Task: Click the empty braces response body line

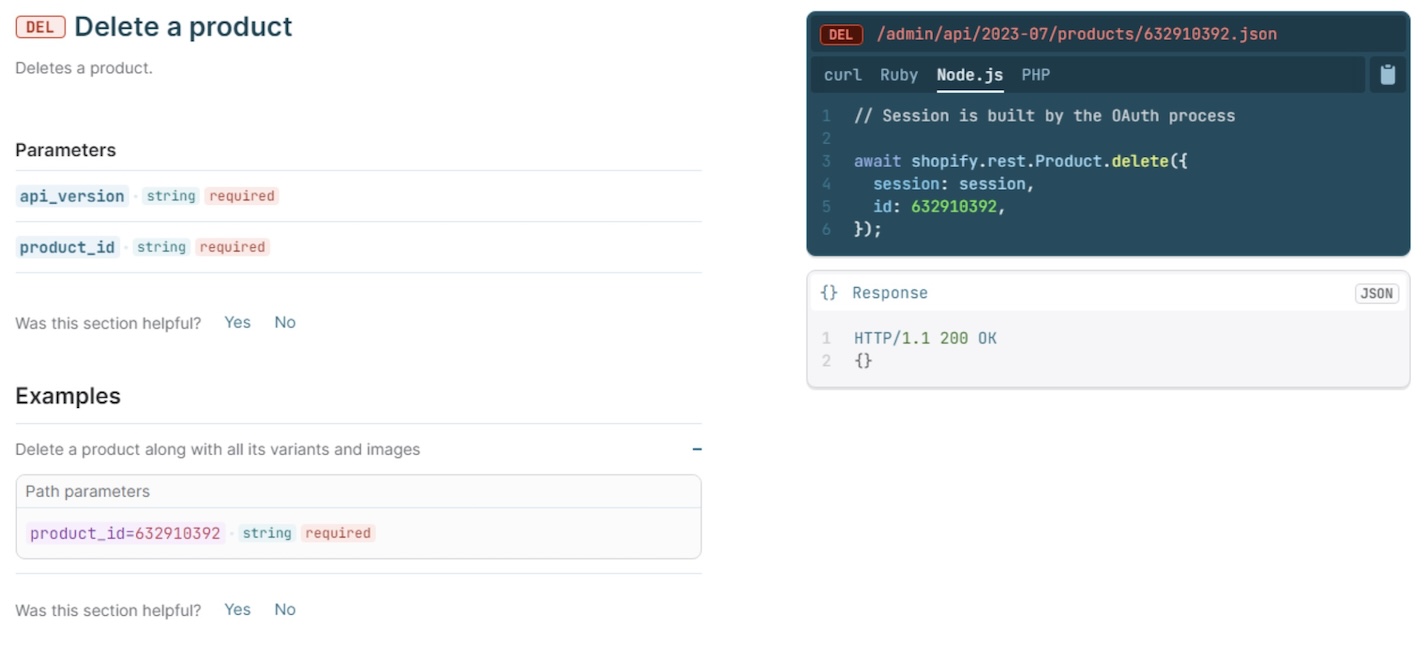Action: pyautogui.click(x=863, y=361)
